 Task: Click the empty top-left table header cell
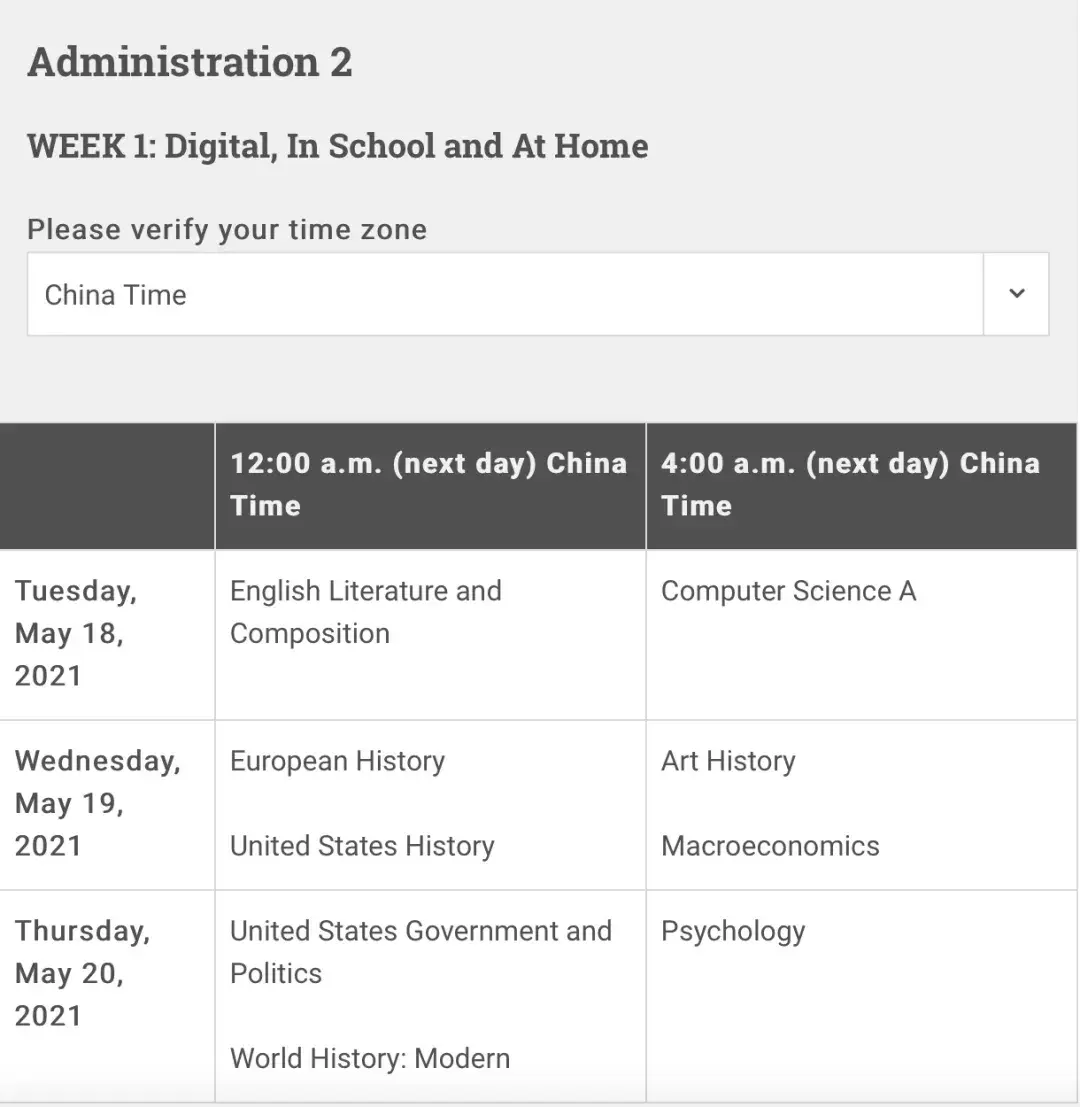point(107,485)
